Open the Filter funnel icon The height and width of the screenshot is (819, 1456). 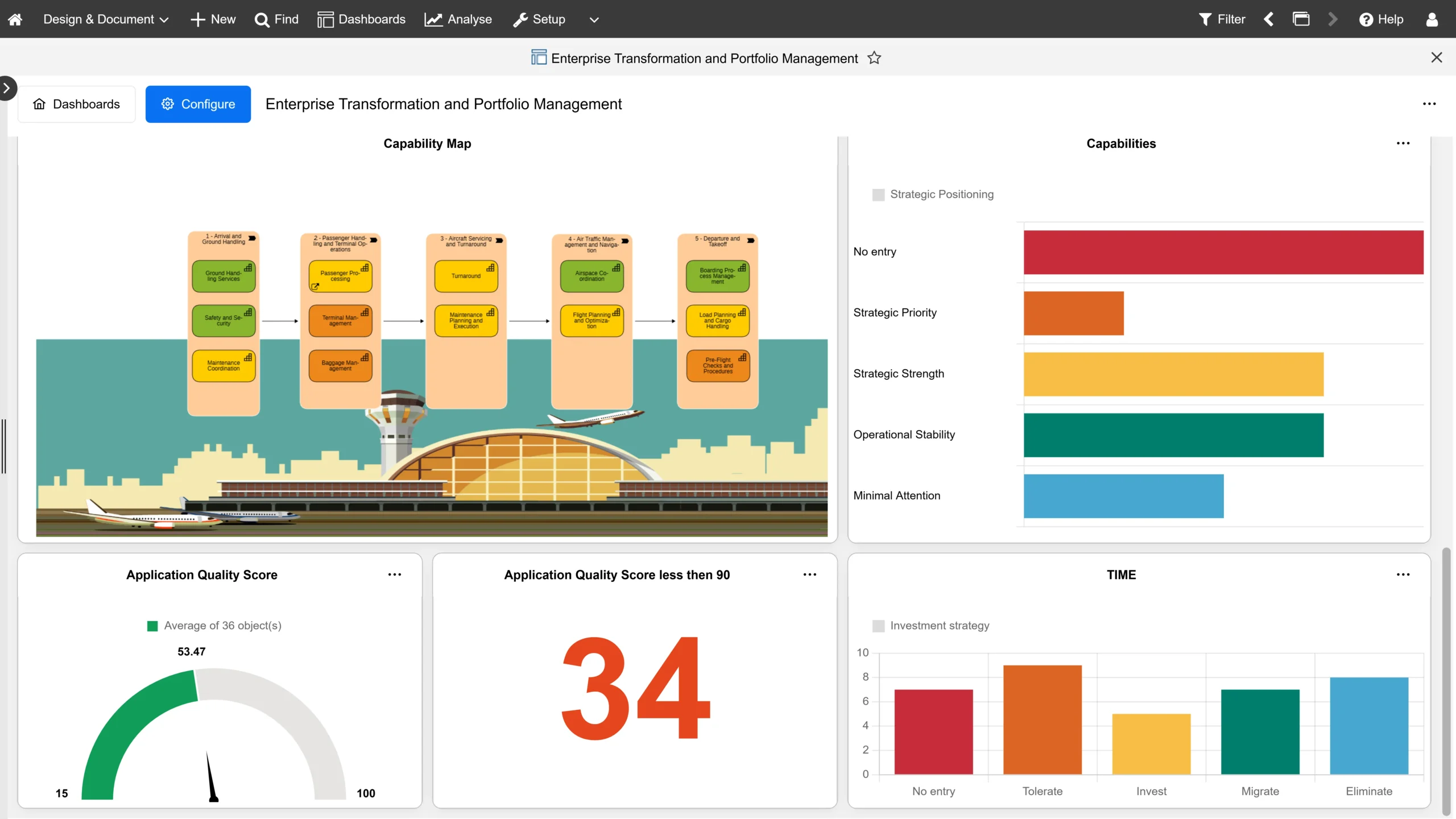pos(1205,19)
